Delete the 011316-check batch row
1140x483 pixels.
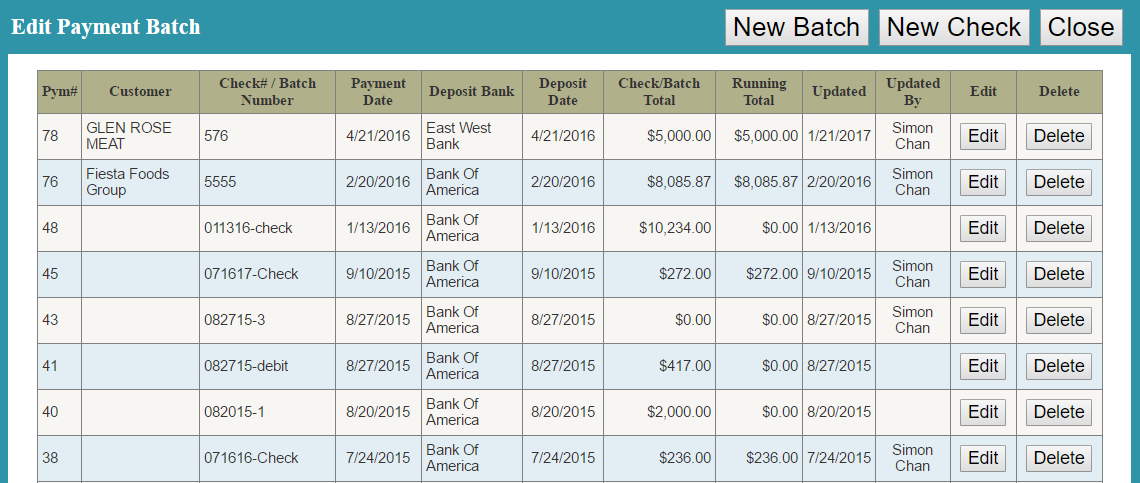[1058, 228]
